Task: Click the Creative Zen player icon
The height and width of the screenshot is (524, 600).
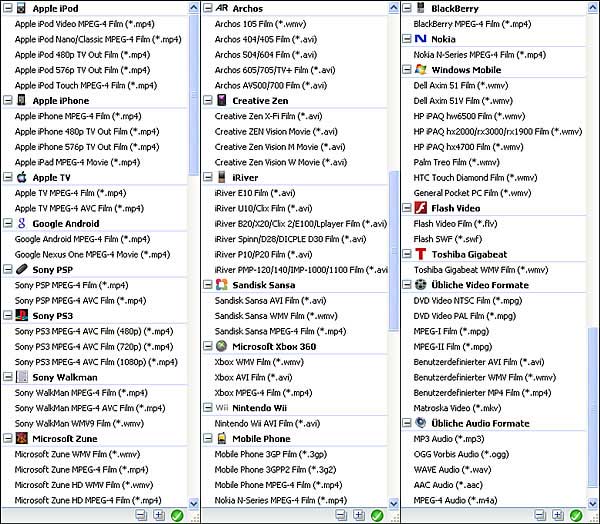Action: [222, 100]
